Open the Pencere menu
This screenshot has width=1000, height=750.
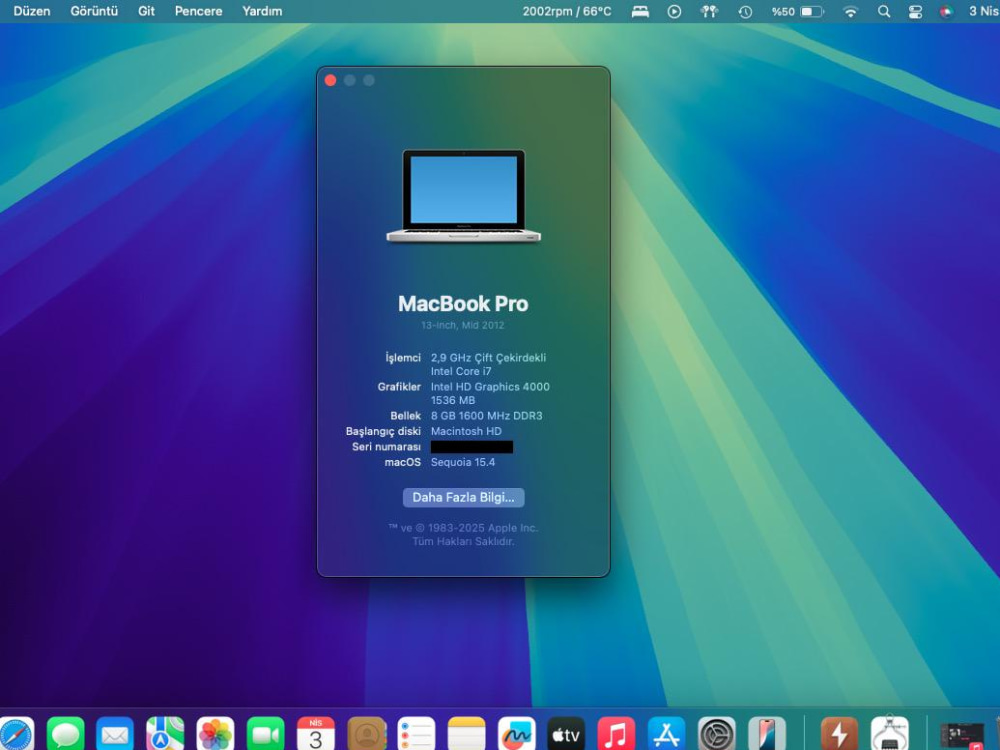pyautogui.click(x=198, y=11)
